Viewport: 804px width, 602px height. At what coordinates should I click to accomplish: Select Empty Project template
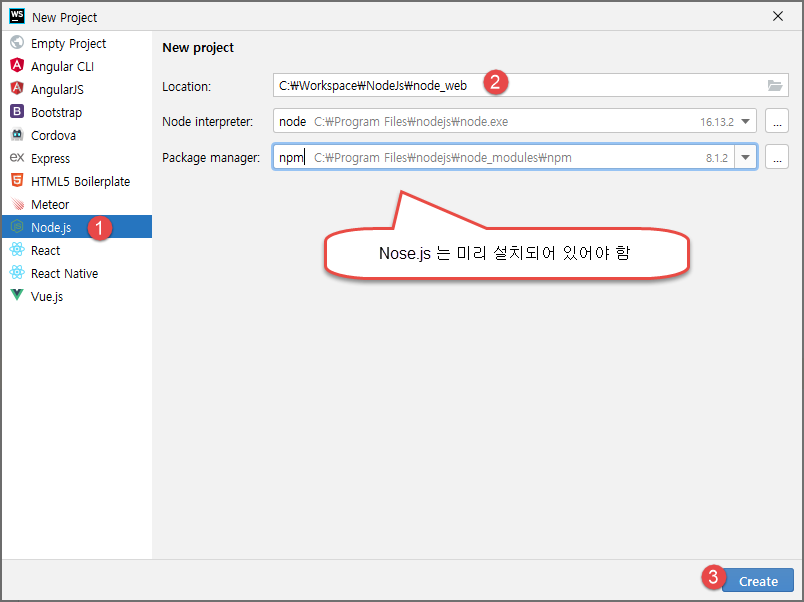pyautogui.click(x=77, y=43)
